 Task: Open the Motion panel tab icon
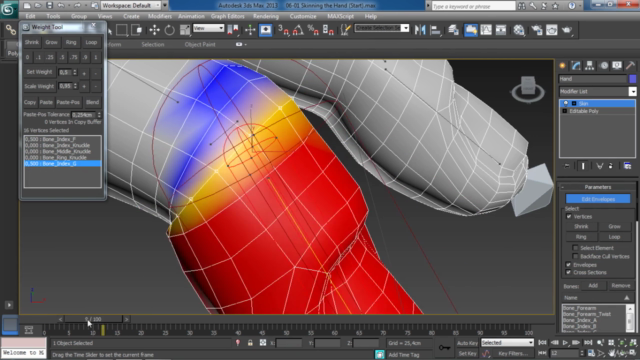click(604, 65)
